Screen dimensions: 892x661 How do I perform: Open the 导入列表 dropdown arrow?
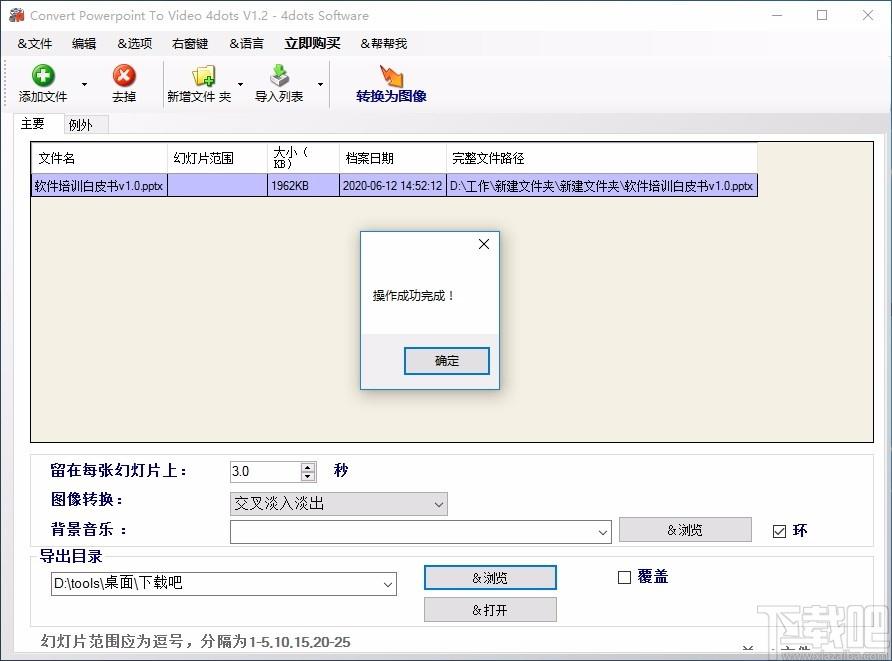pos(320,84)
